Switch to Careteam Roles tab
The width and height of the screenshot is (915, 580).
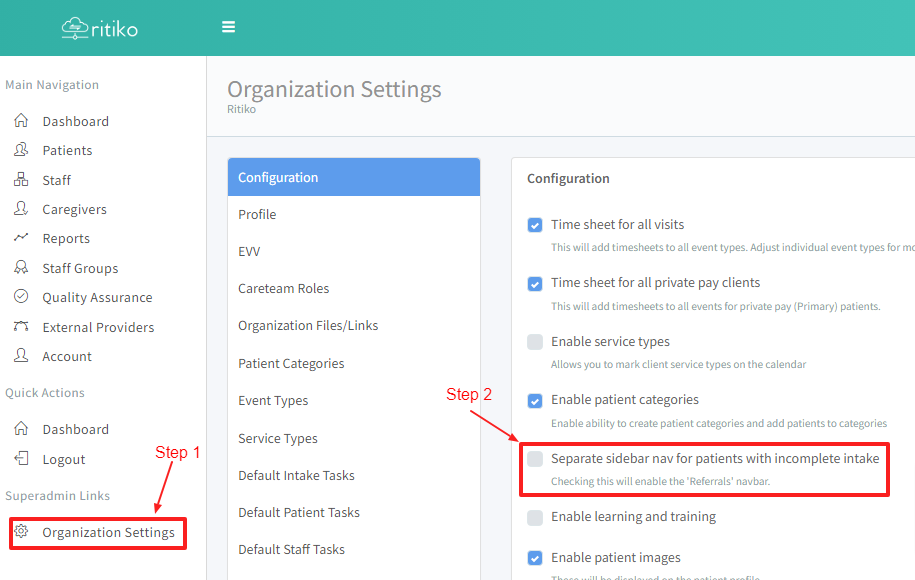(283, 288)
